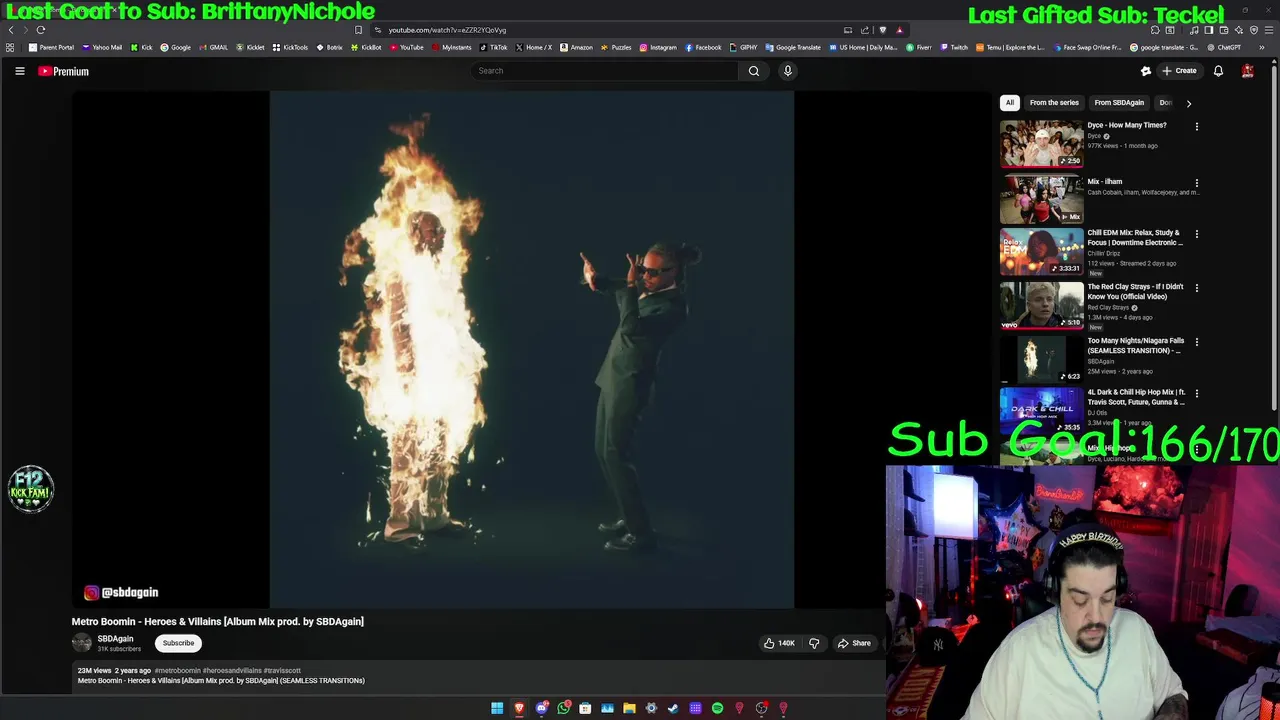Open the TikTok bookmark
1280x720 pixels.
493,47
